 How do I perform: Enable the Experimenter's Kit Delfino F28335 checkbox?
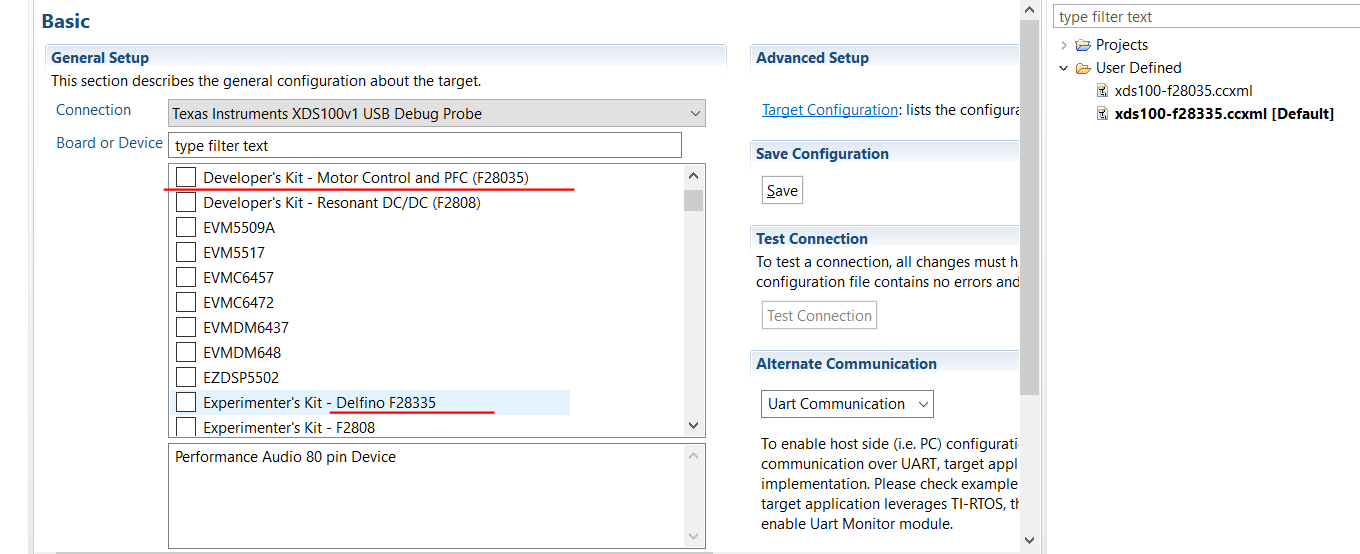[x=186, y=402]
